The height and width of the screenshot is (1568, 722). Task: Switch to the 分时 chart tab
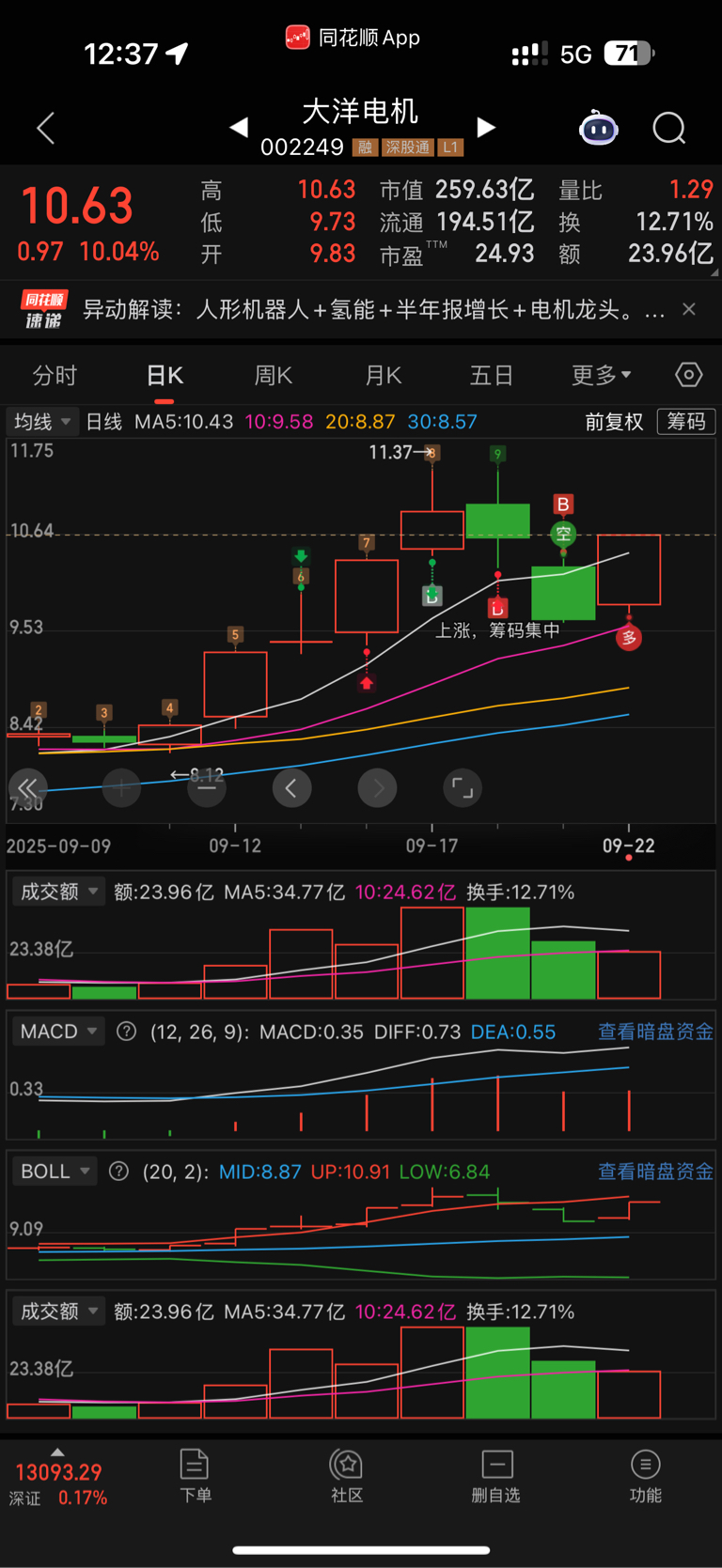(x=55, y=376)
